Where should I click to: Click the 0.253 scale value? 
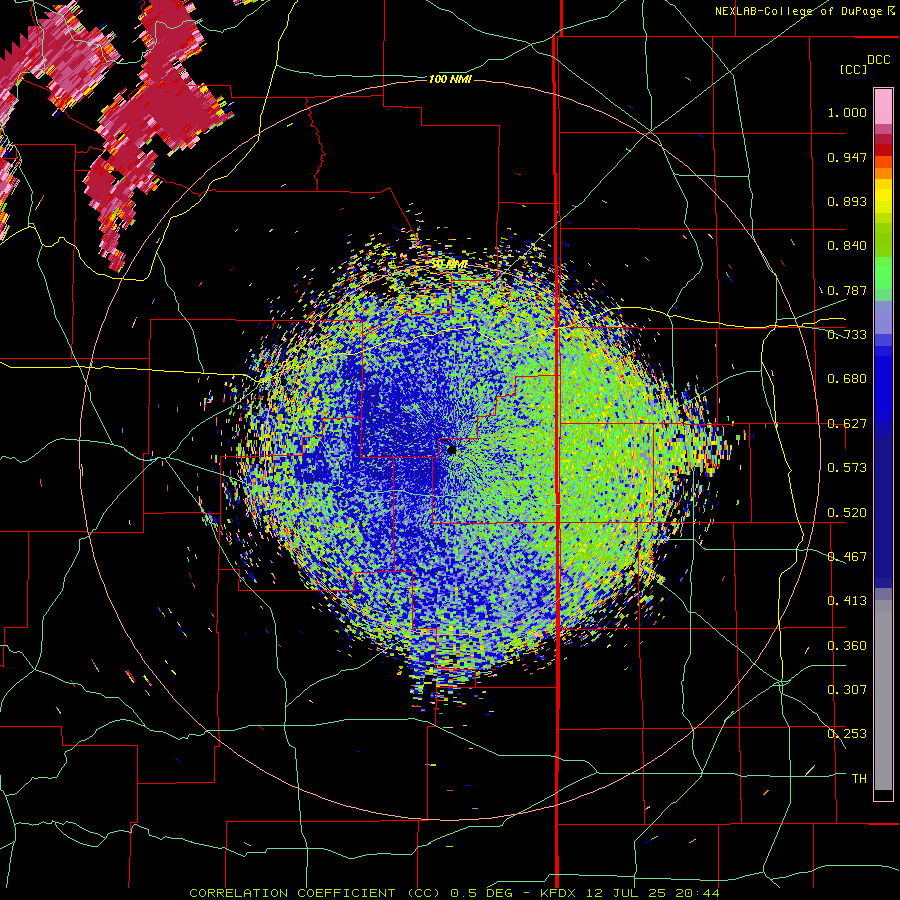pyautogui.click(x=847, y=734)
